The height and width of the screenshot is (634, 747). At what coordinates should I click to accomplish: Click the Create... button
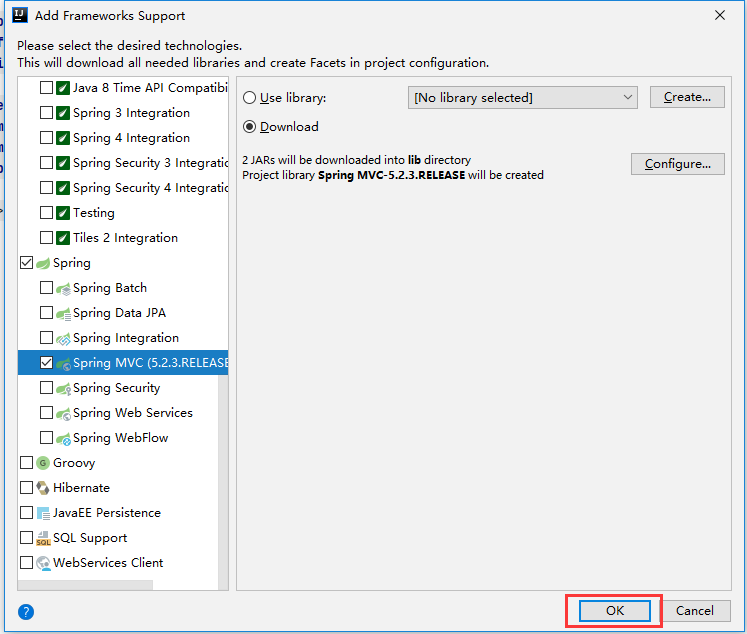[x=687, y=97]
